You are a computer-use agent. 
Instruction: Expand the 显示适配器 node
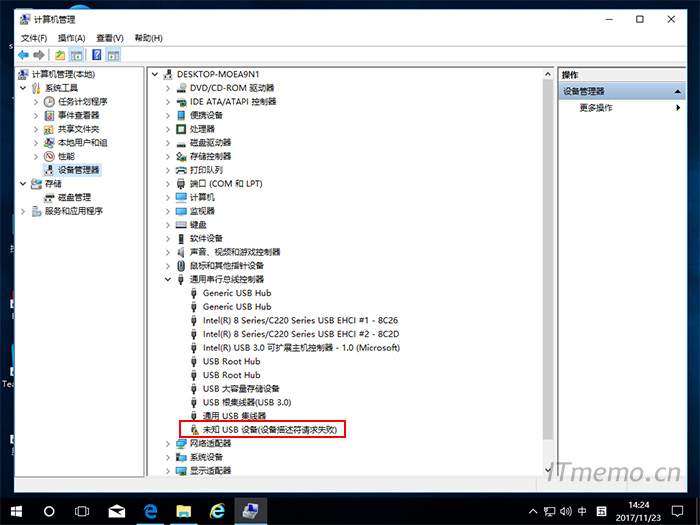[168, 471]
